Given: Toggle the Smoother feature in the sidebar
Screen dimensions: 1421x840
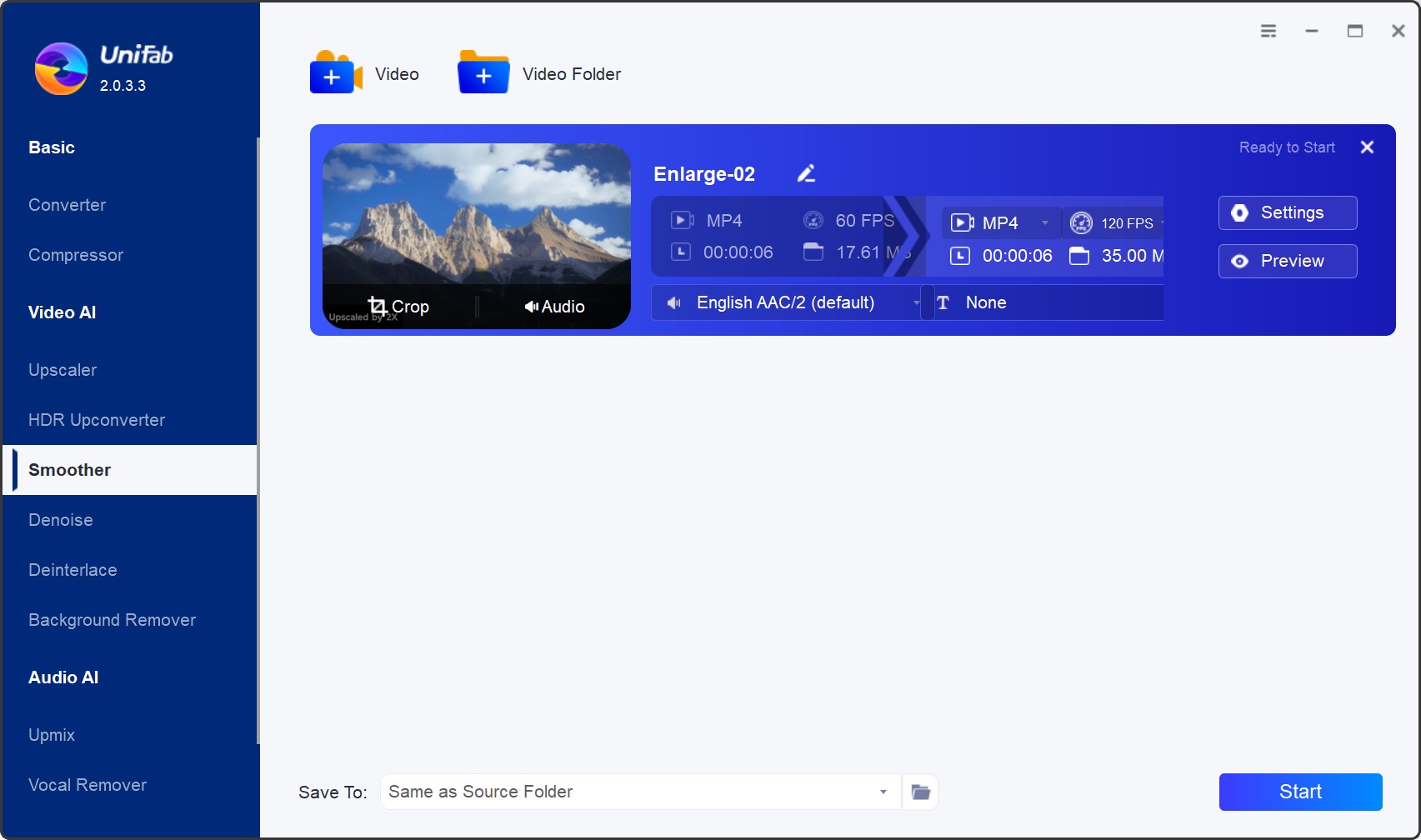Looking at the screenshot, I should click(70, 469).
